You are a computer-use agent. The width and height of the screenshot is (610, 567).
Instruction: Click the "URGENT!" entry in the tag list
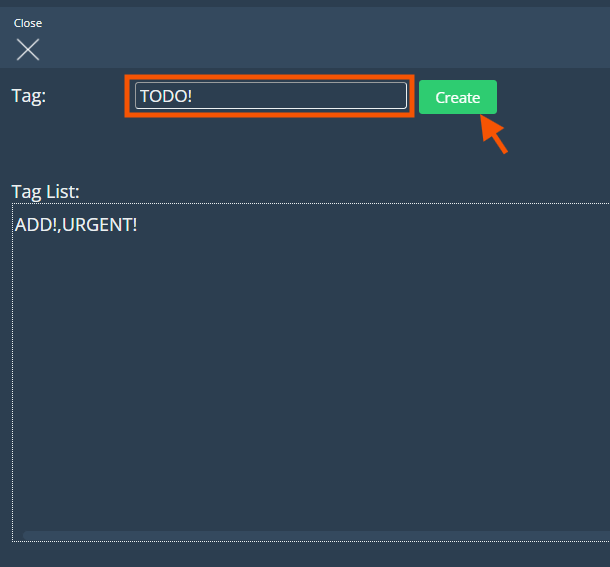[x=99, y=225]
